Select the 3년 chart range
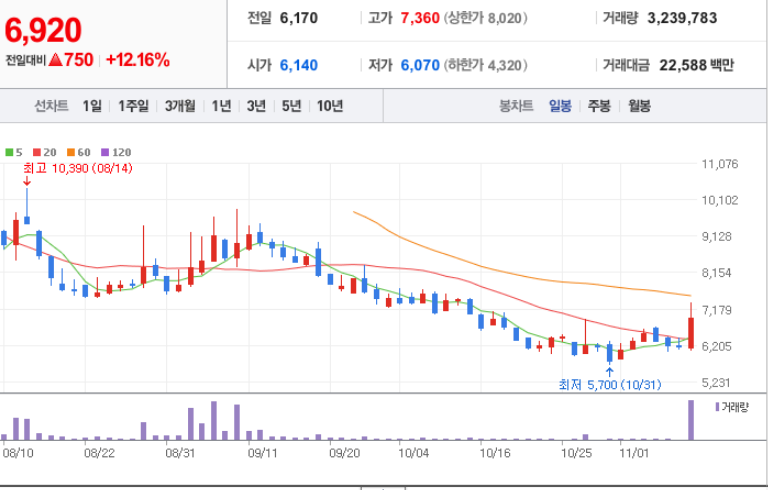 pyautogui.click(x=256, y=106)
